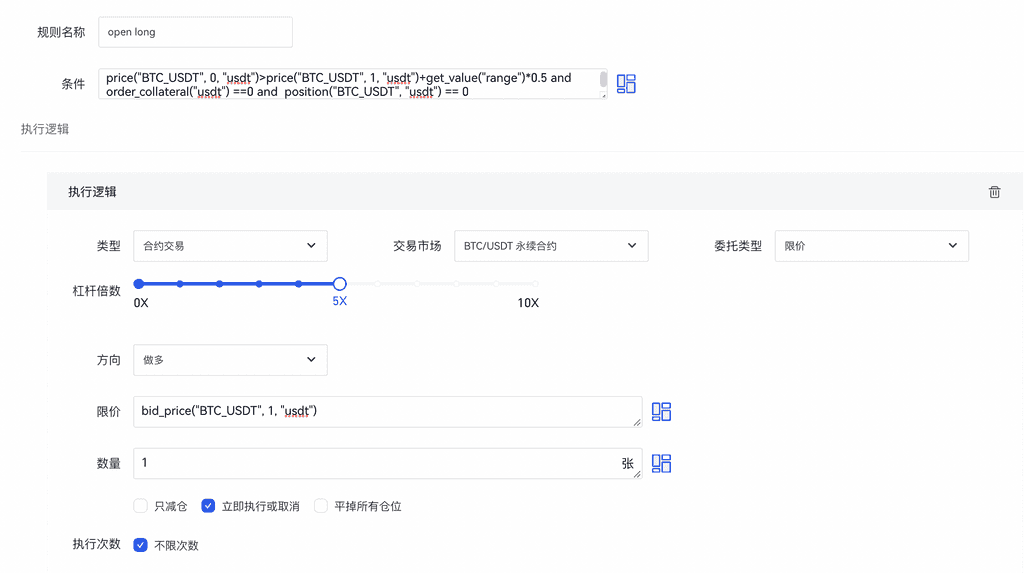The image size is (1024, 573).
Task: Expand the 交易市场 dropdown BTC/USDT 永续合约
Action: tap(550, 246)
